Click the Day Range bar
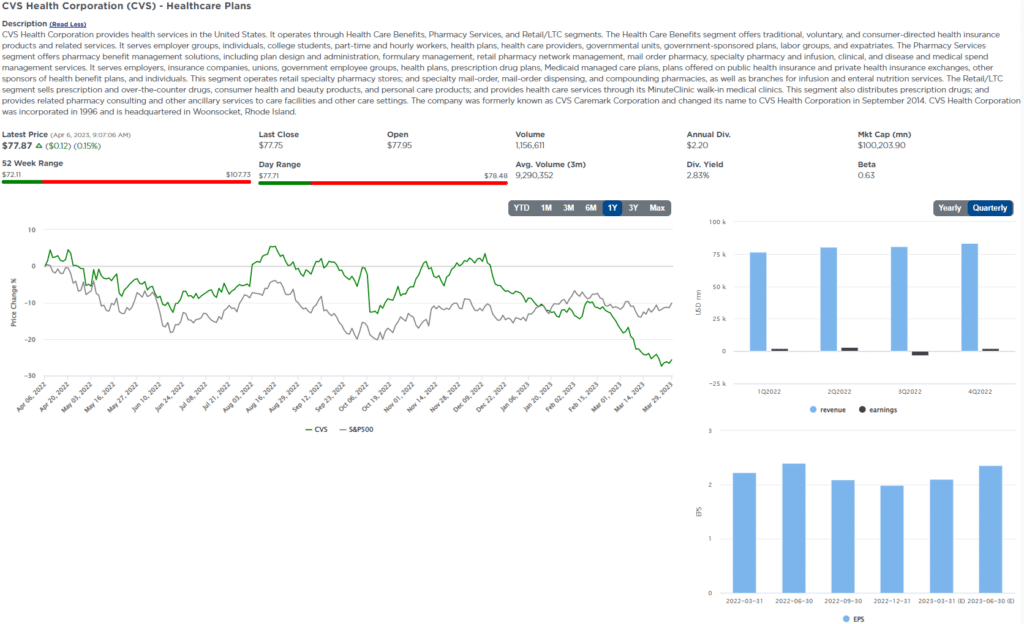Screen dimensions: 1024x624 (x=383, y=183)
